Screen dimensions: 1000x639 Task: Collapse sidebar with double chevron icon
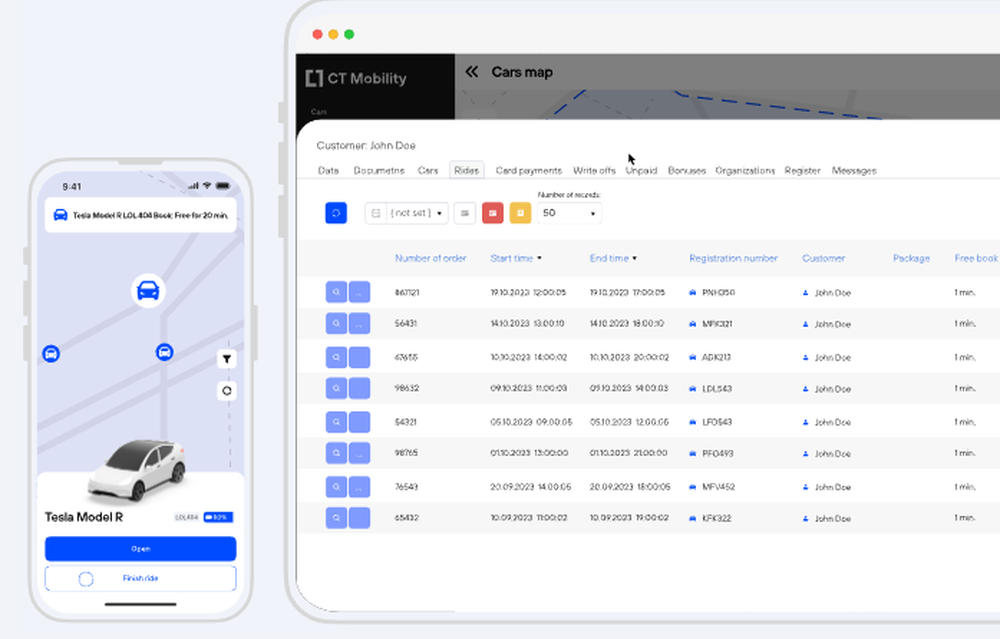(471, 72)
